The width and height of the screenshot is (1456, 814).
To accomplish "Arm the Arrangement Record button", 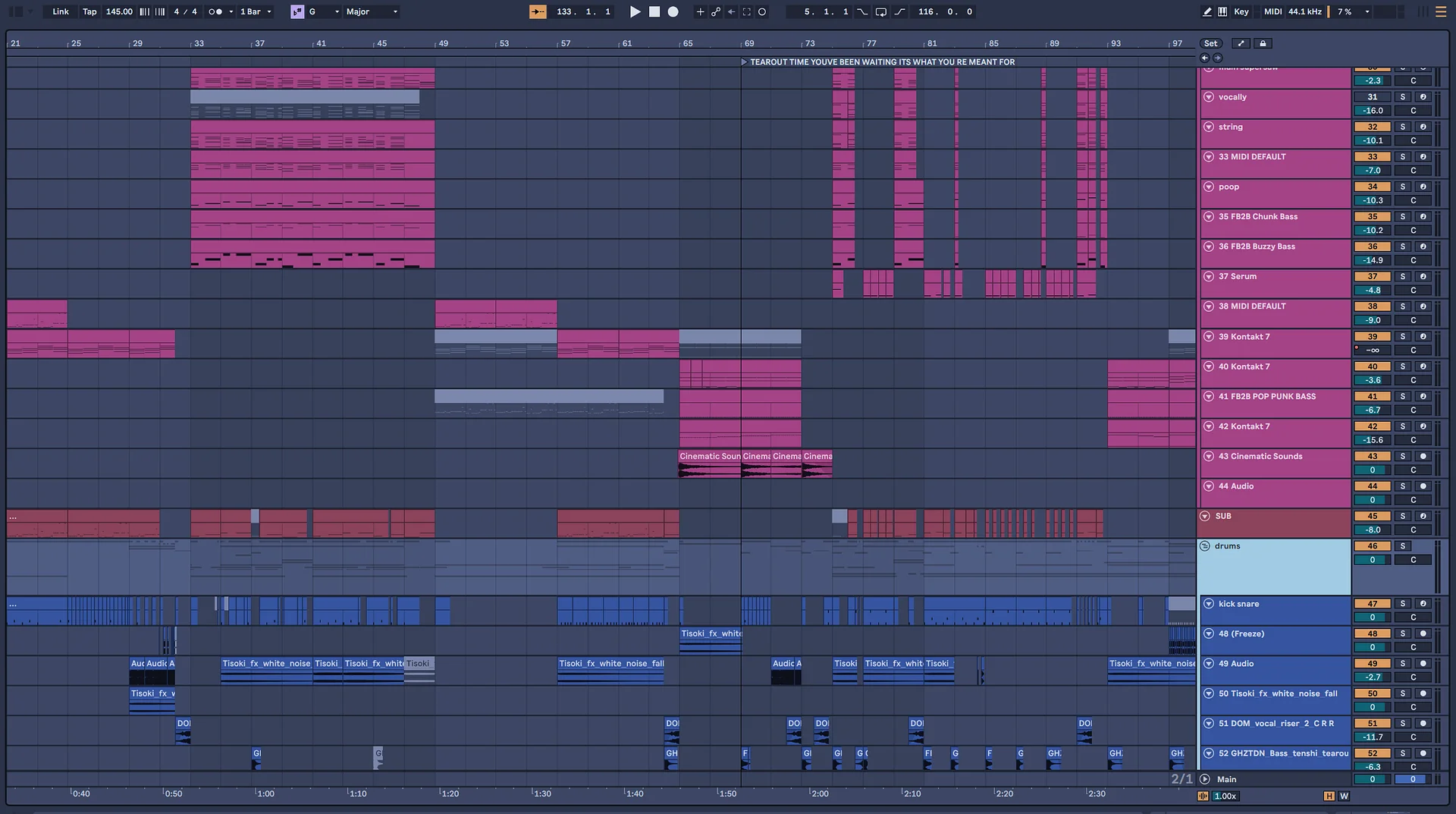I will [673, 11].
